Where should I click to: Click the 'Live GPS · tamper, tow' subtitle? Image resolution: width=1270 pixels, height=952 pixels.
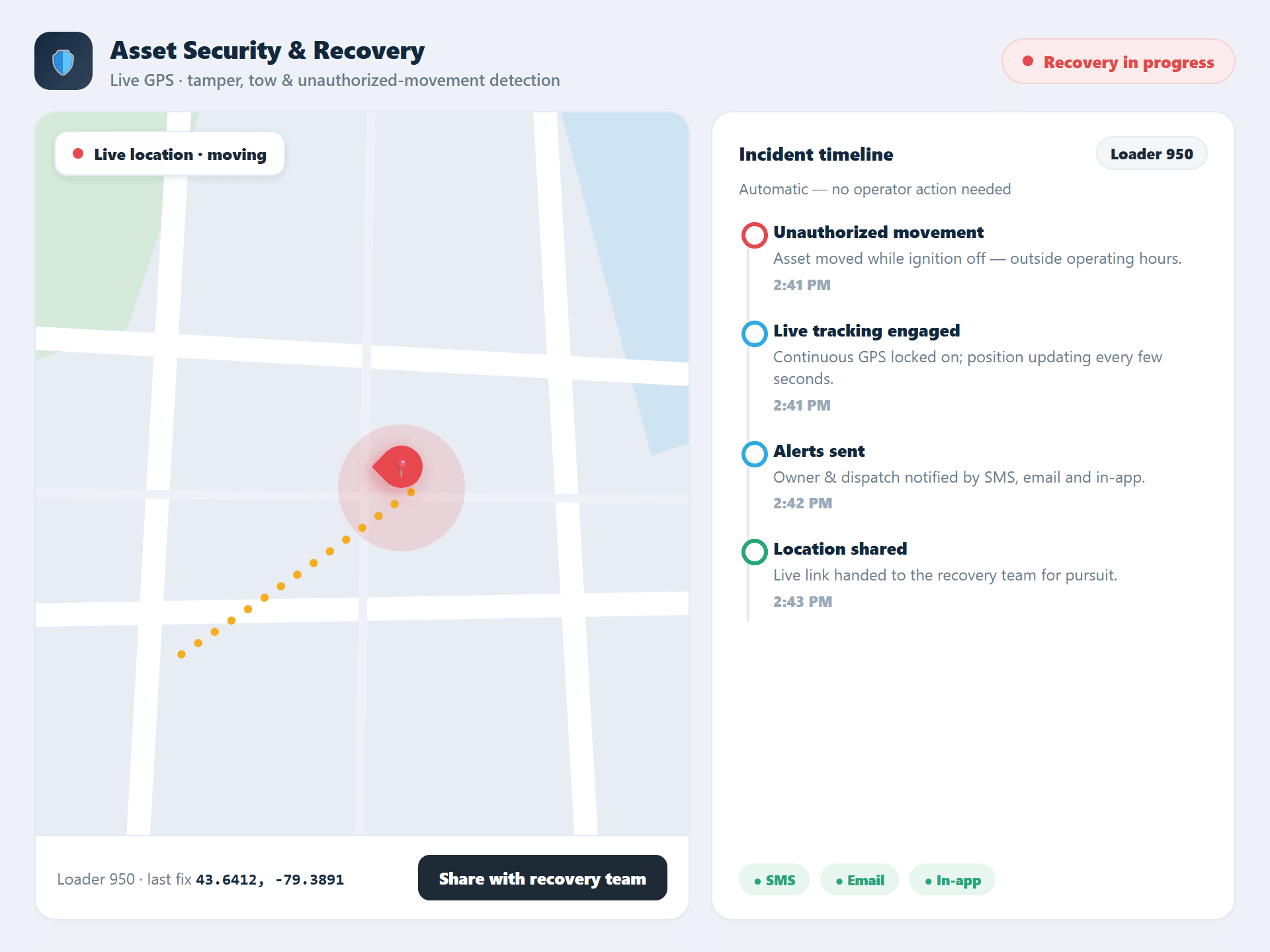click(x=335, y=80)
